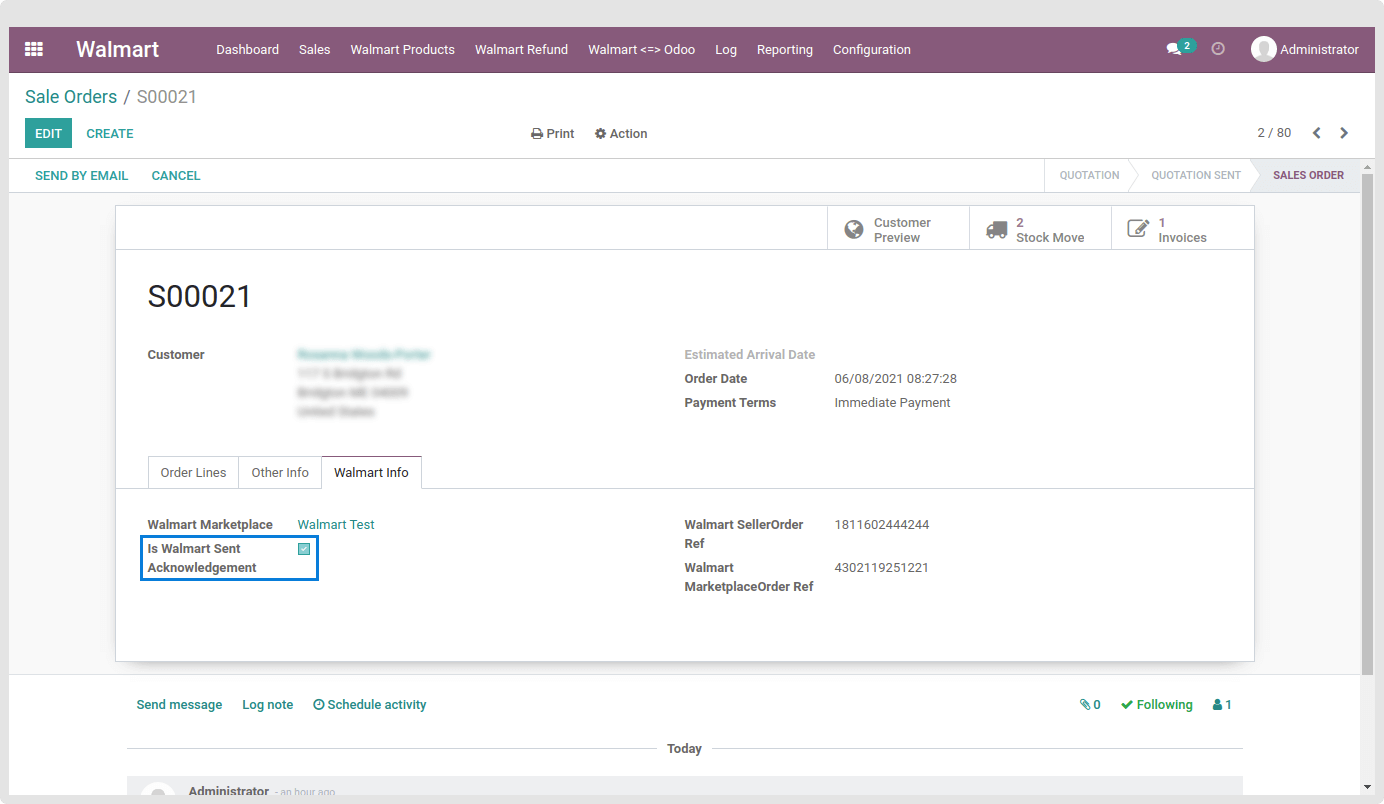Click SEND BY EMAIL button
This screenshot has height=804, width=1384.
pos(81,175)
